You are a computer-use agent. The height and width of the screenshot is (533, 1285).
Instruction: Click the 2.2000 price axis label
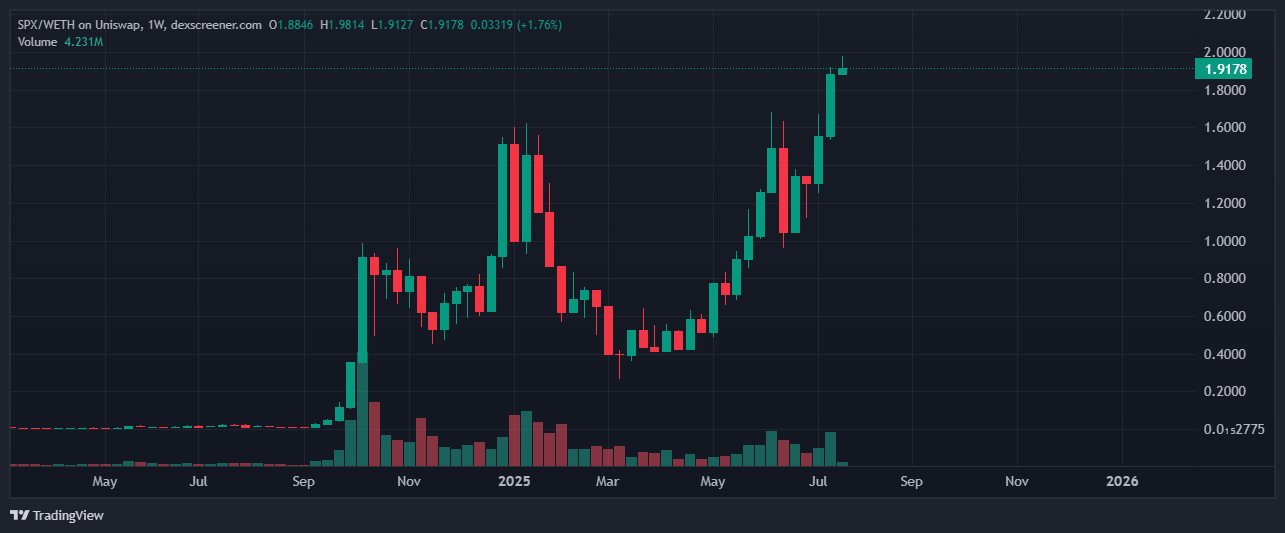(x=1225, y=15)
